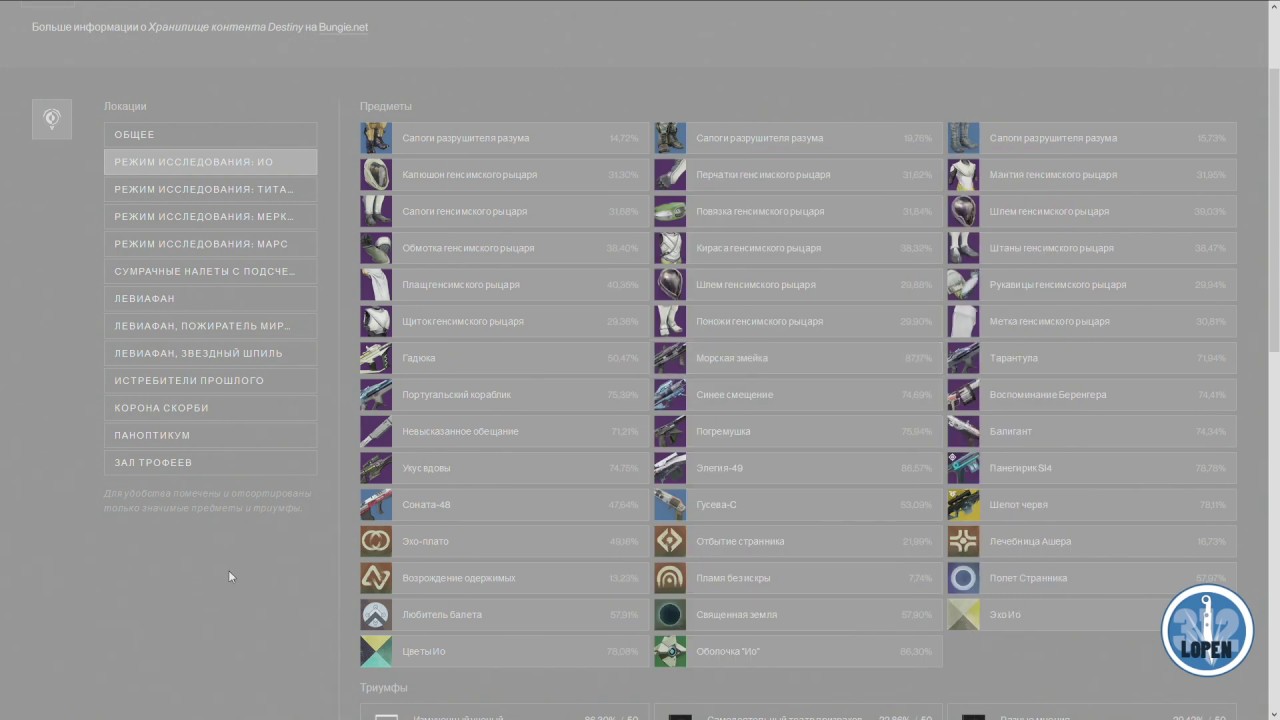Click the Любитель балета emblem icon
Image resolution: width=1280 pixels, height=720 pixels.
pos(376,615)
